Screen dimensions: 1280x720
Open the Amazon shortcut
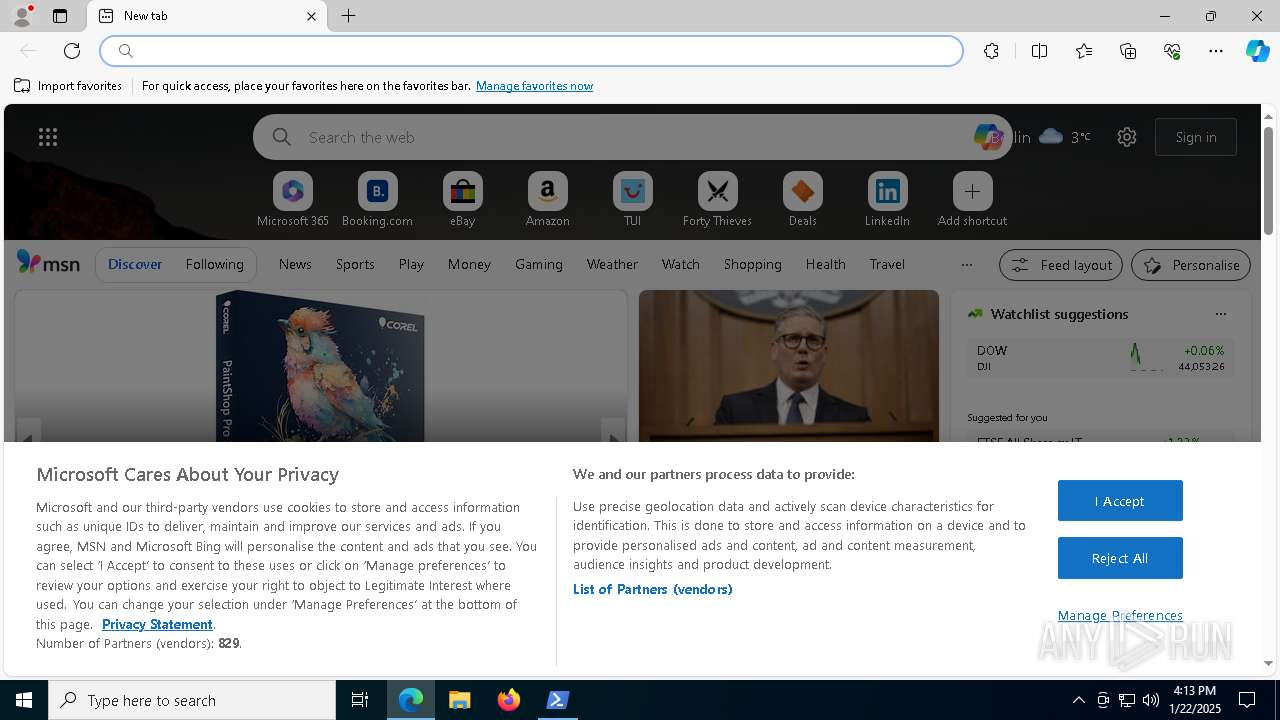point(547,200)
